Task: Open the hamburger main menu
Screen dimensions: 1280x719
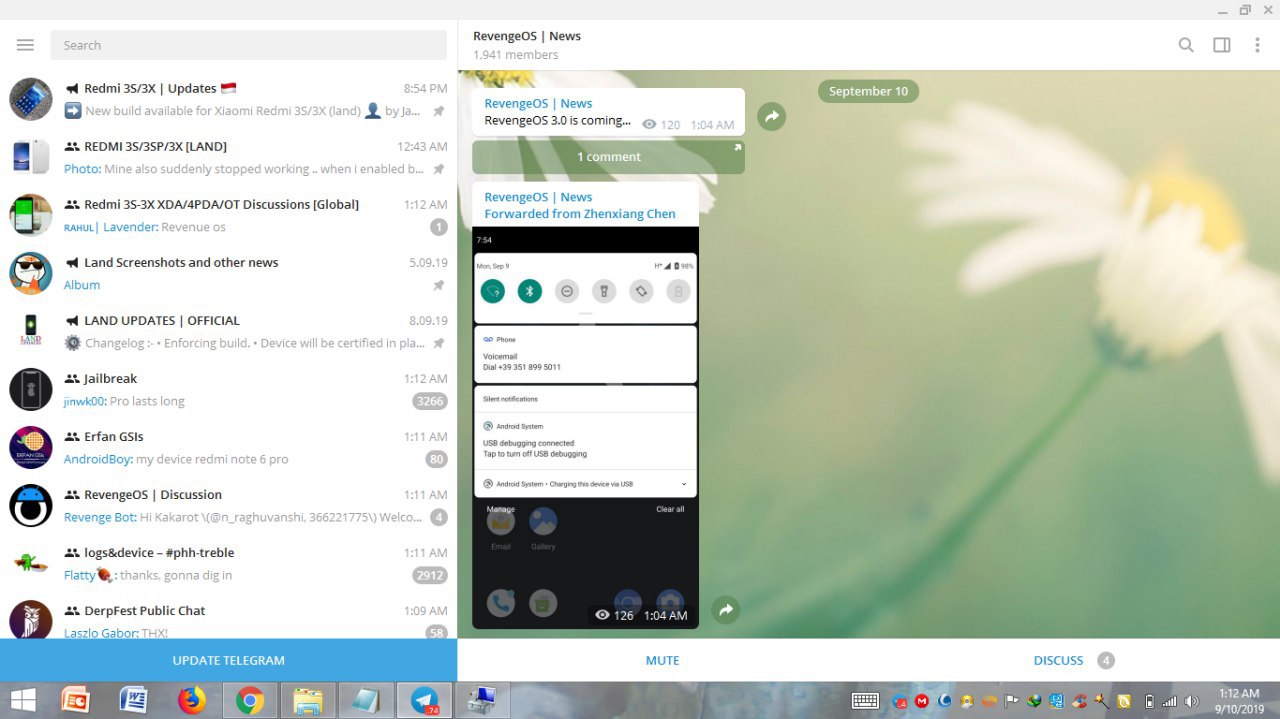Action: (x=25, y=45)
